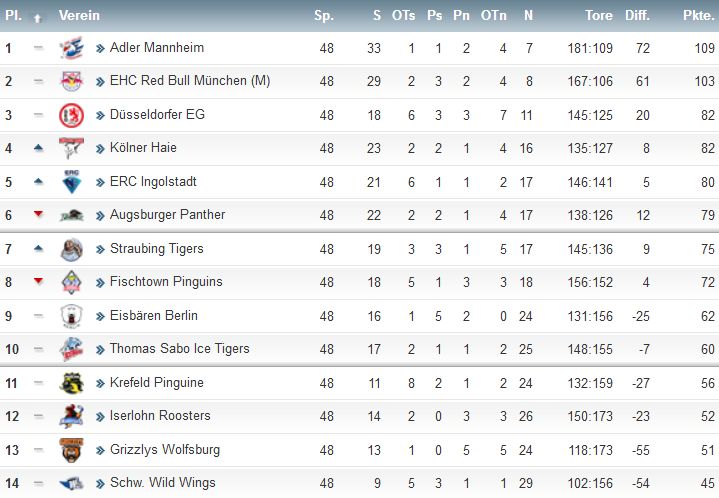Screen dimensions: 719x498
Task: Click the Kölner Haie shark logo
Action: (x=72, y=148)
